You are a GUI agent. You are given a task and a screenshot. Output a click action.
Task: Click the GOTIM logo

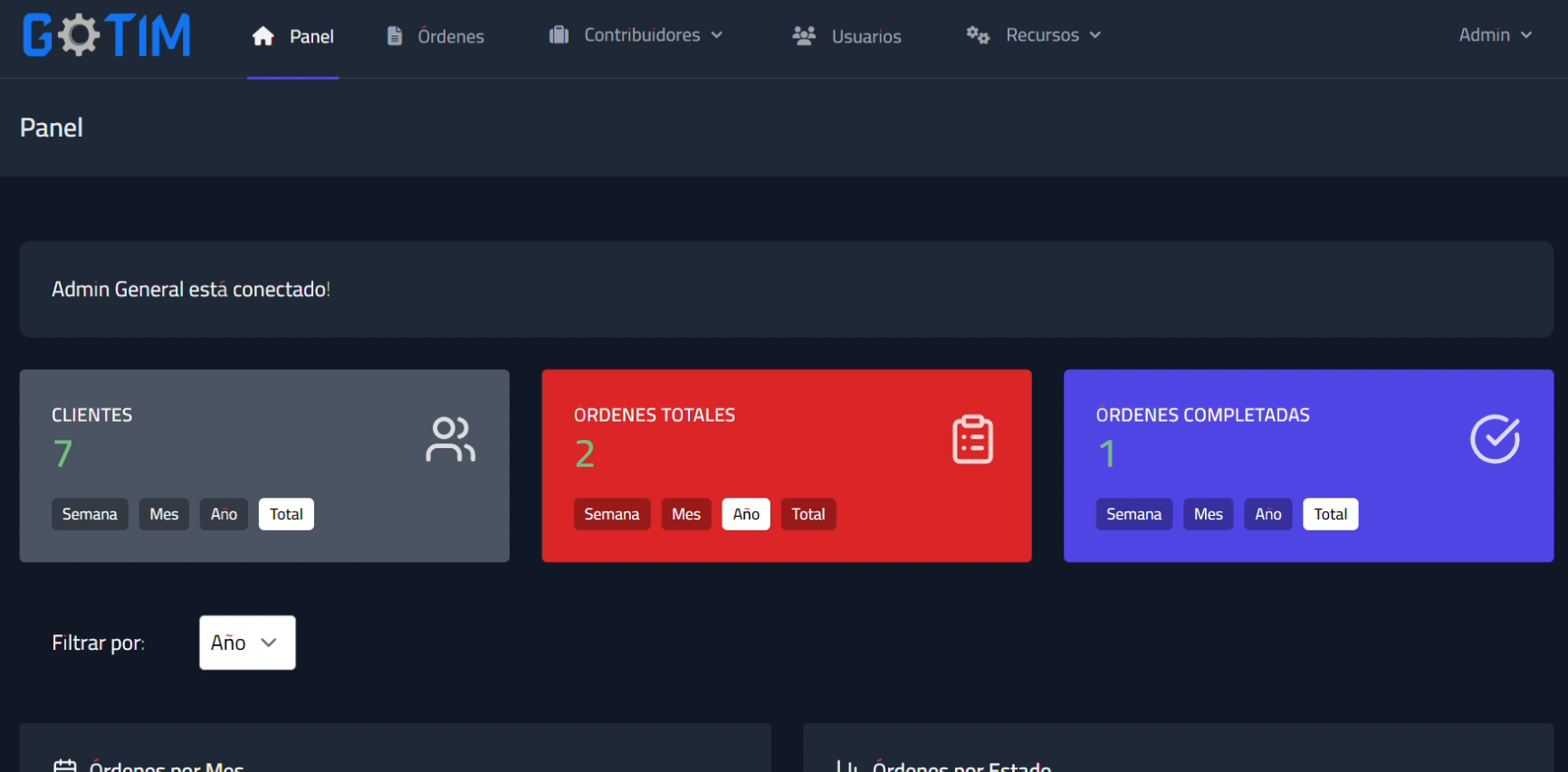coord(107,36)
